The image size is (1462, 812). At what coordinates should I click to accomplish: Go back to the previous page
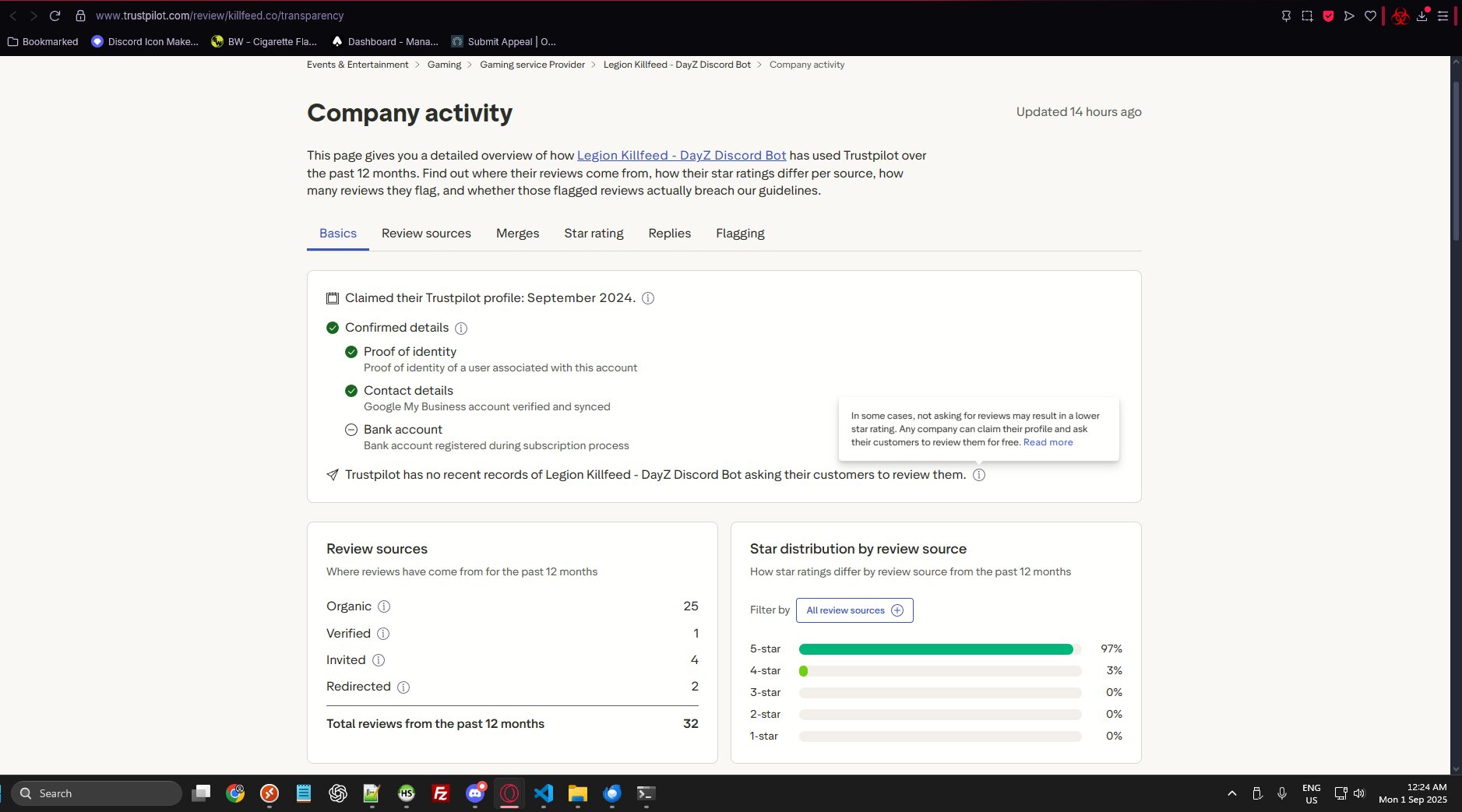[x=13, y=16]
